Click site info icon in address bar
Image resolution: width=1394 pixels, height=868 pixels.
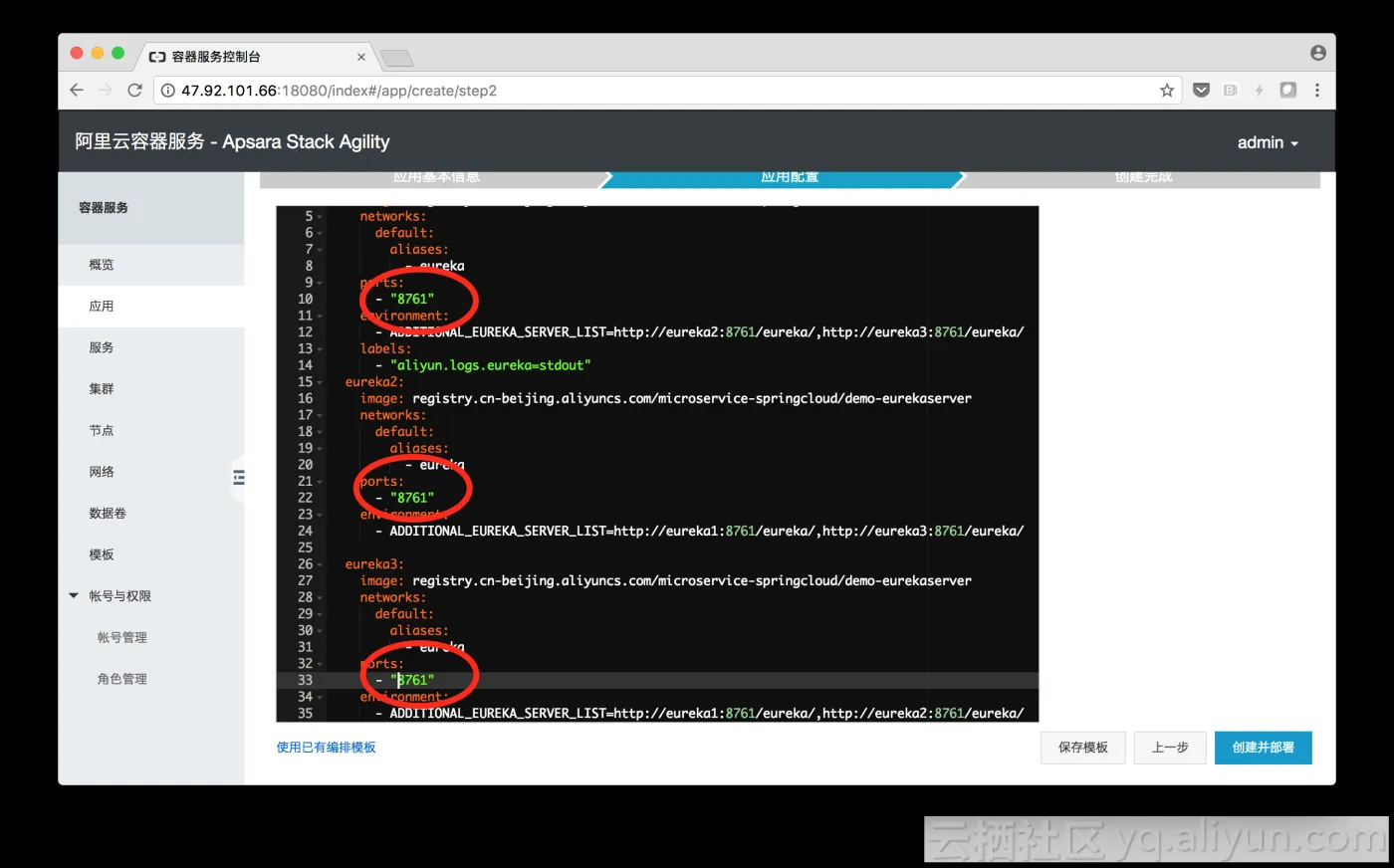tap(168, 90)
